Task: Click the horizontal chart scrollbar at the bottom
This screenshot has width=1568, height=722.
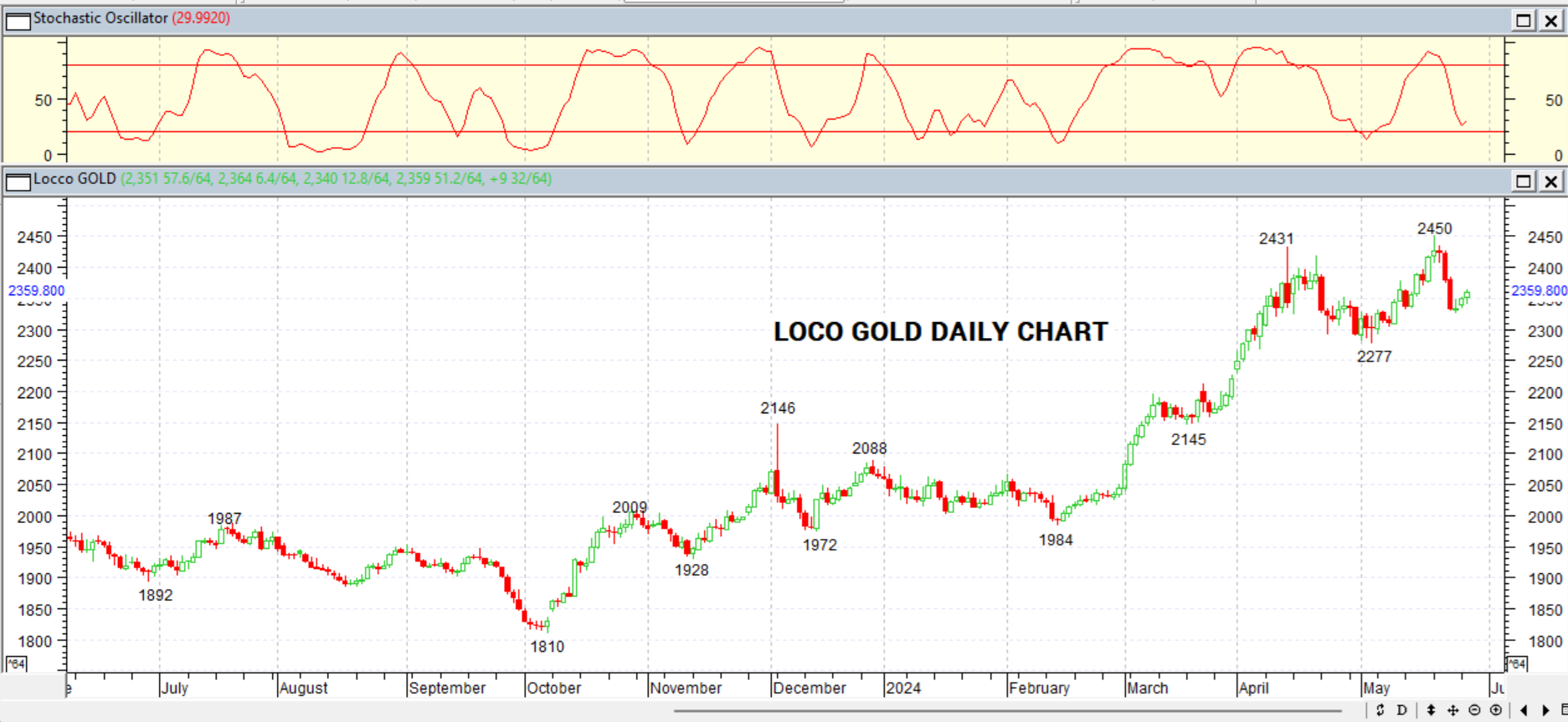Action: [1008, 711]
